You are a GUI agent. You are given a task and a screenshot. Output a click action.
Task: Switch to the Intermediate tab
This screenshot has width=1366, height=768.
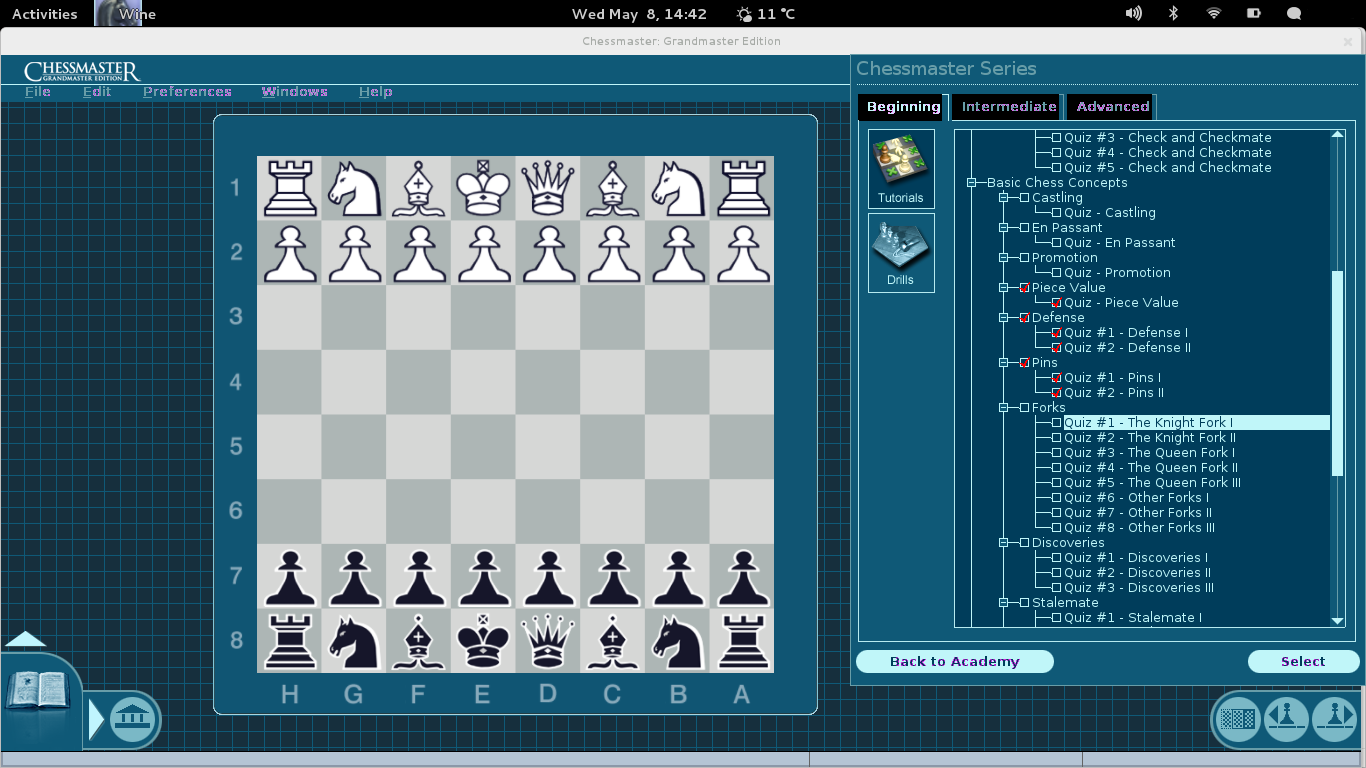click(x=1009, y=106)
